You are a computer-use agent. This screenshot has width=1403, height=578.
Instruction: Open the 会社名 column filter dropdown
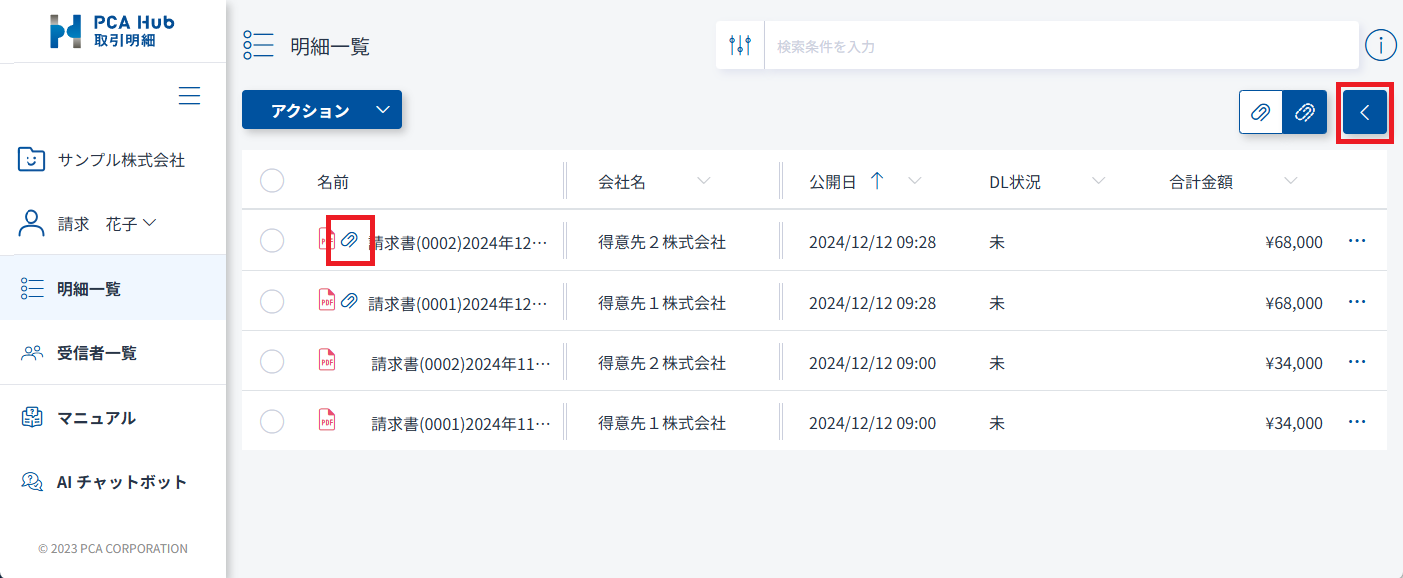(704, 181)
